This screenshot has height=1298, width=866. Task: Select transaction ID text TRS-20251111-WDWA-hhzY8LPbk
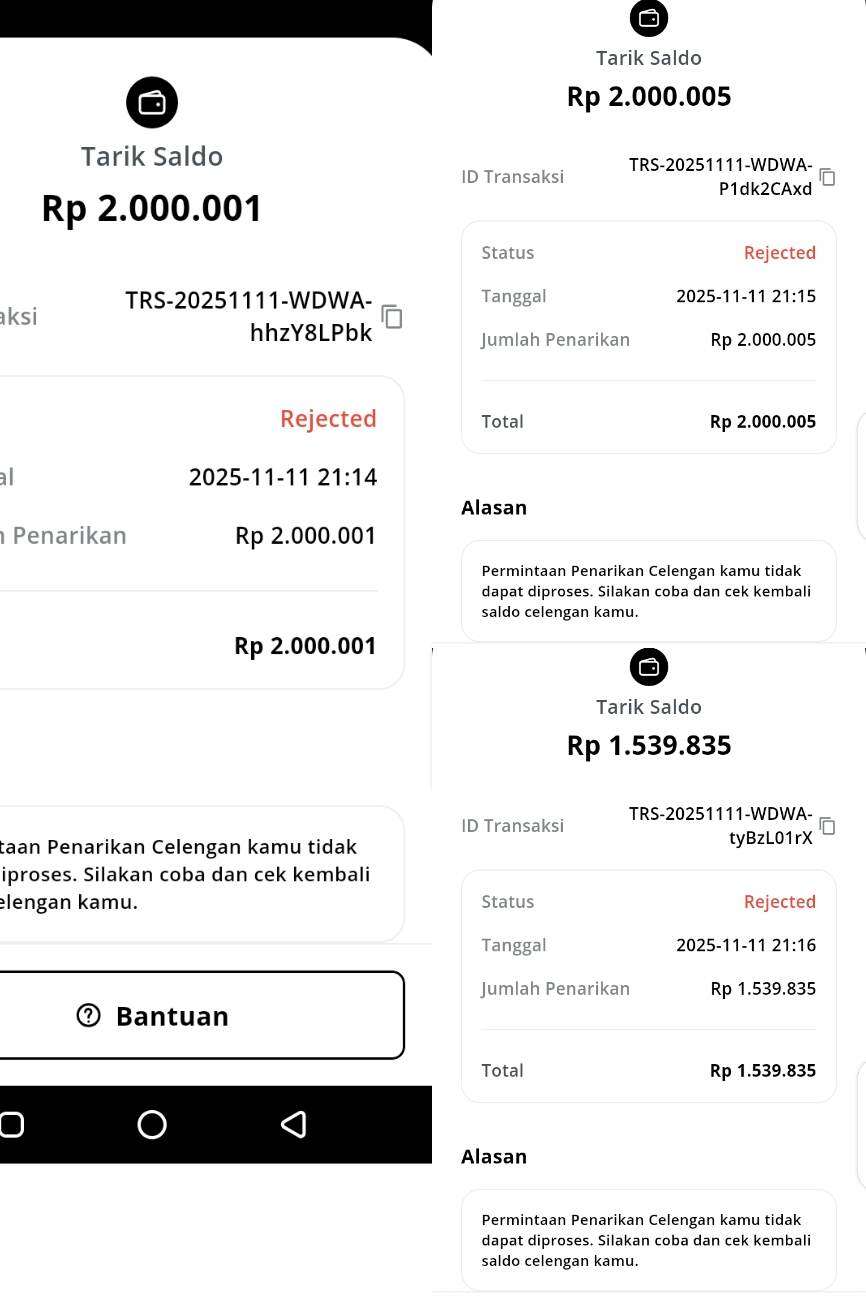pos(250,317)
